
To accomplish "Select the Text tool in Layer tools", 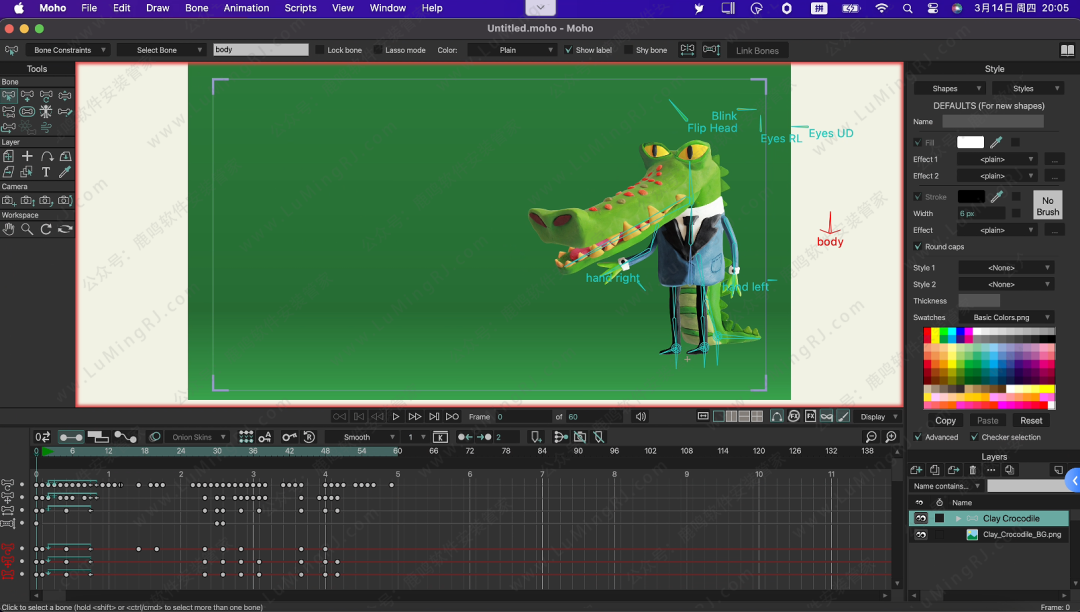I will (46, 172).
